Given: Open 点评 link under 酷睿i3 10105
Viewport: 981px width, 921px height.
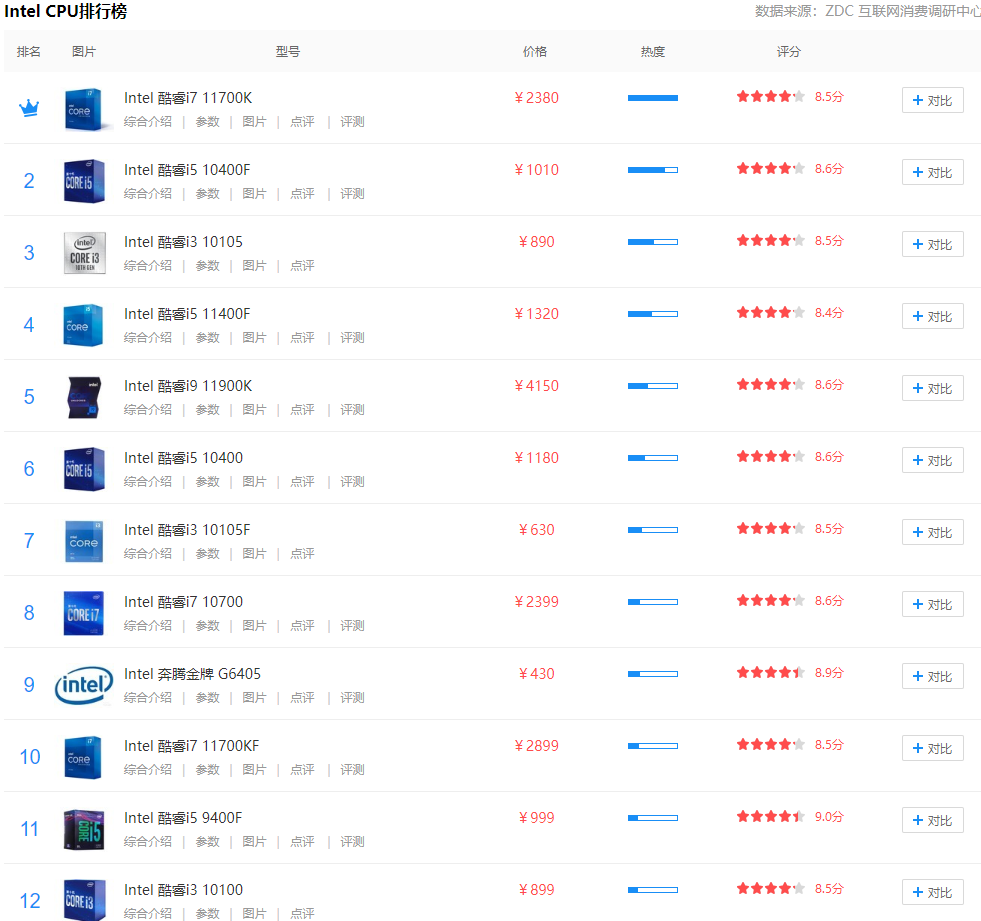Looking at the screenshot, I should (x=302, y=266).
